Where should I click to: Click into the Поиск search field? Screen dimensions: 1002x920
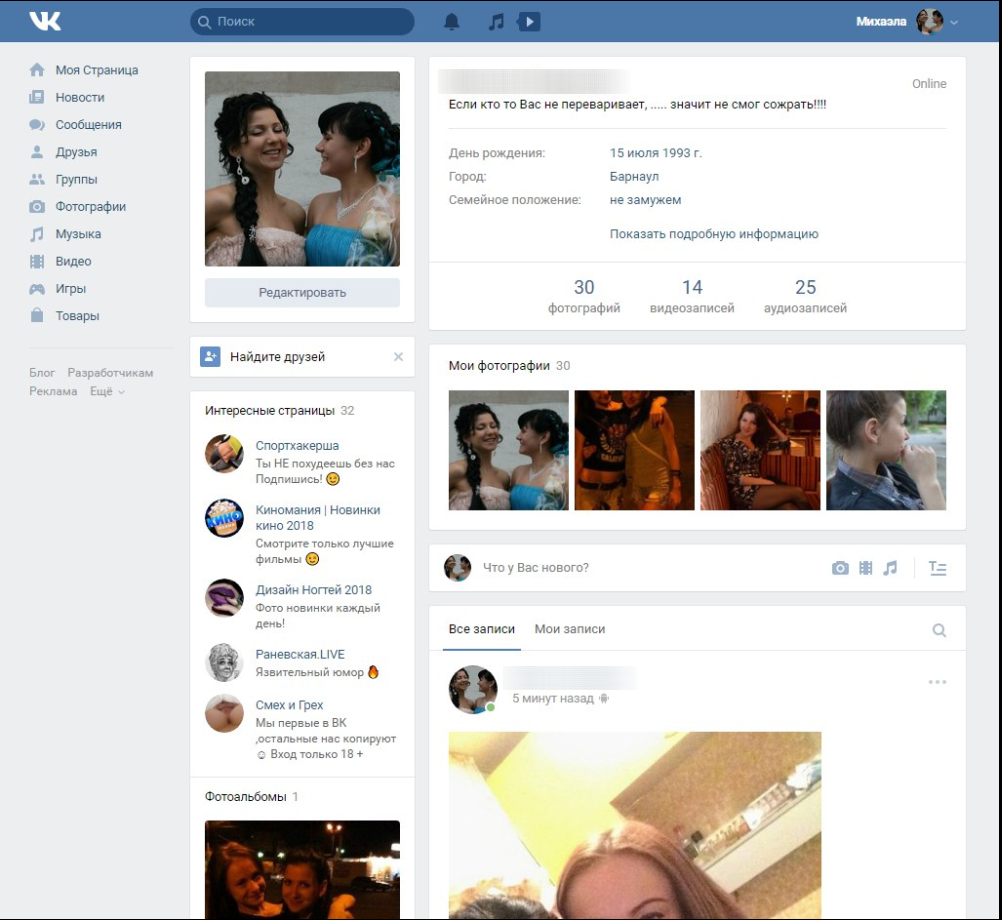coord(302,22)
